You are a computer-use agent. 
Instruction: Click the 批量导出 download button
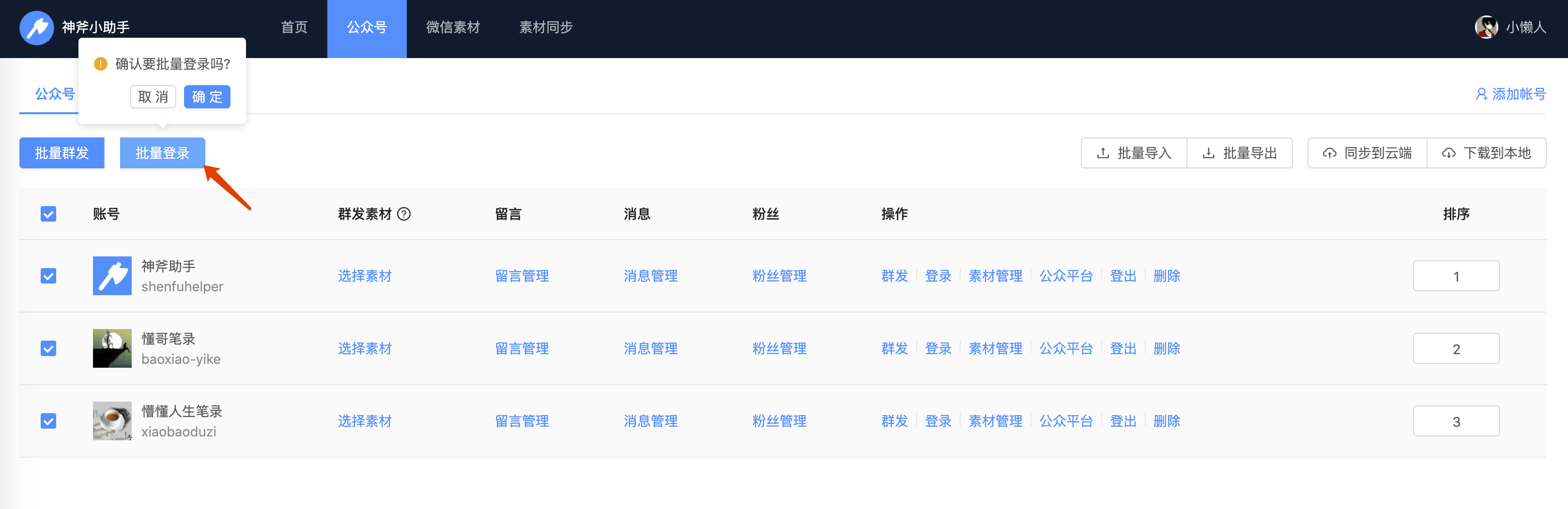coord(1239,153)
